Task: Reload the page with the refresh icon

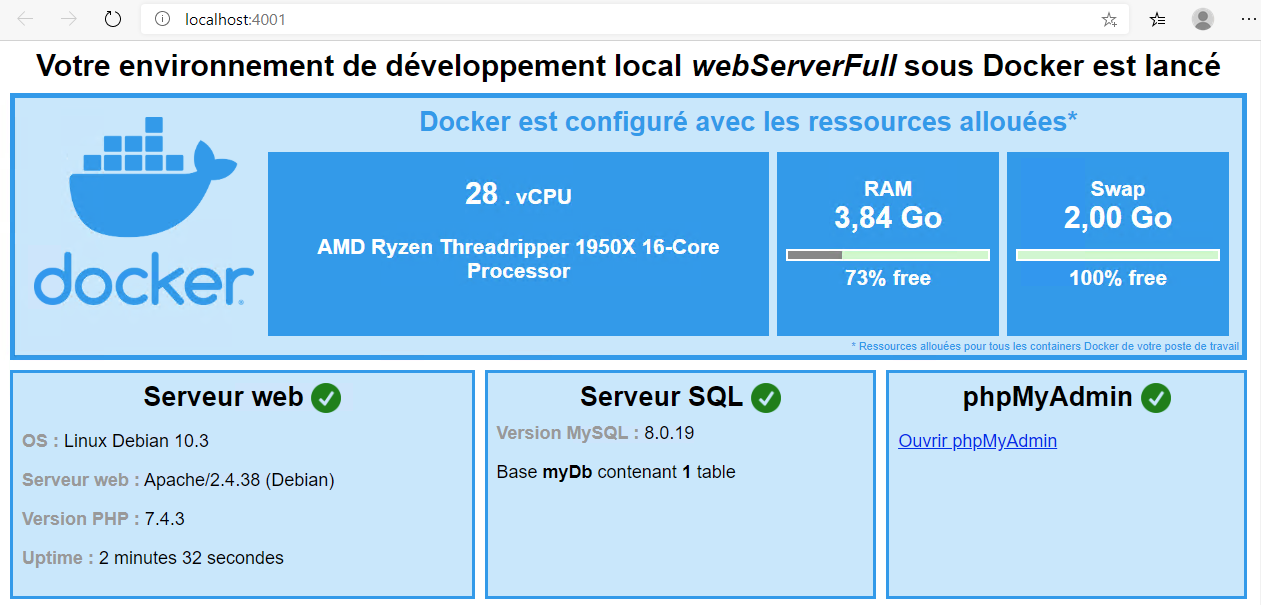Action: [113, 19]
